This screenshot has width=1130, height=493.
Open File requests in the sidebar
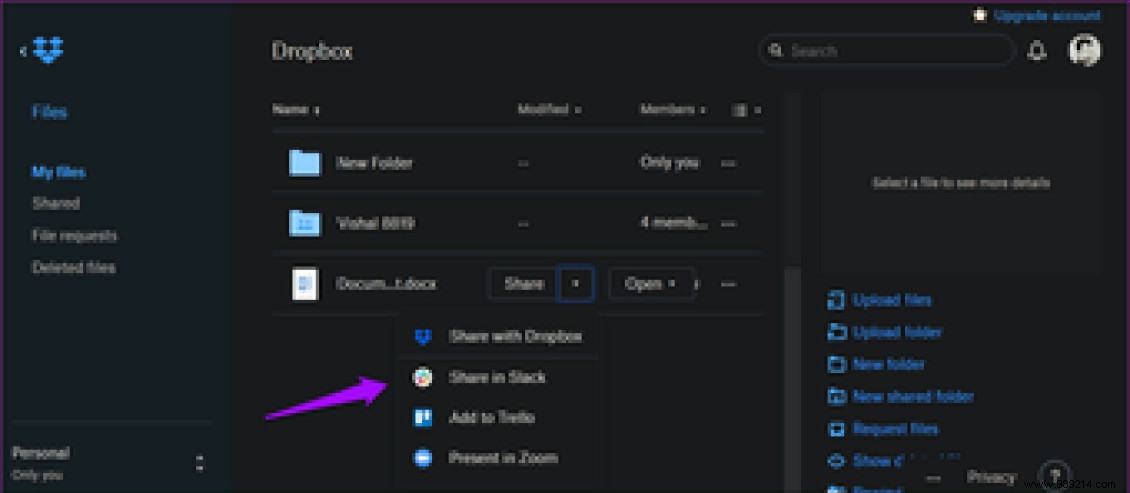coord(74,236)
